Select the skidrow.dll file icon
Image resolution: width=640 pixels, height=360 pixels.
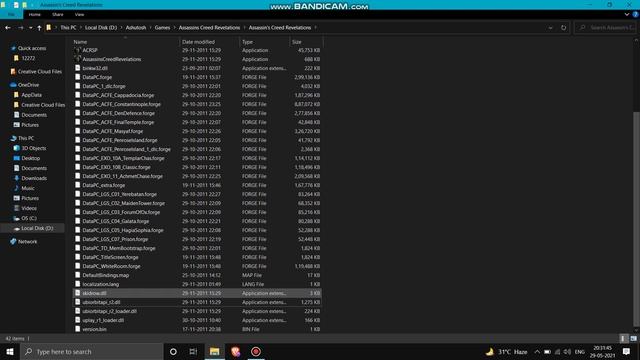pos(78,293)
